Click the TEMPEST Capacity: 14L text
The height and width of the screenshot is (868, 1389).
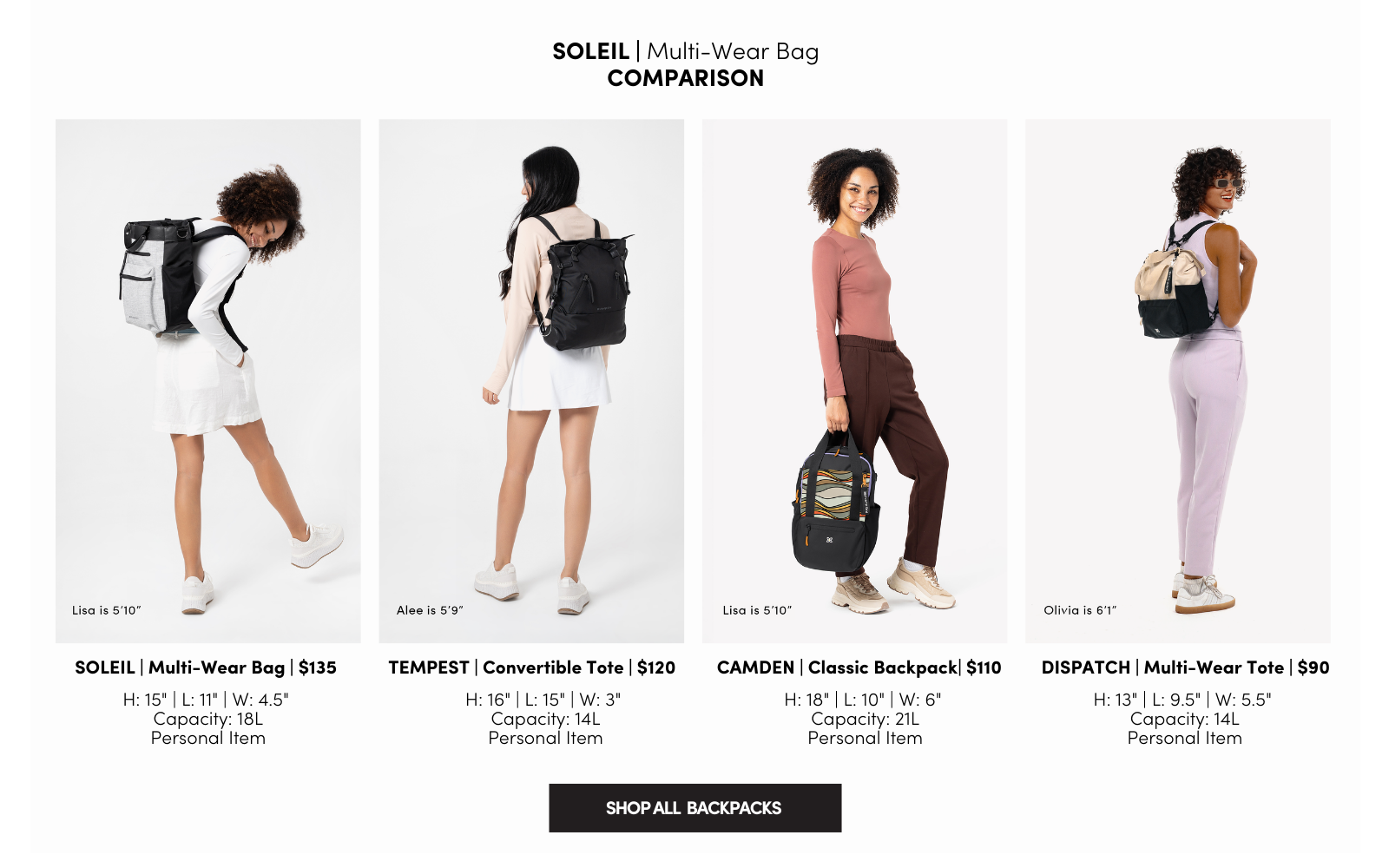click(545, 719)
